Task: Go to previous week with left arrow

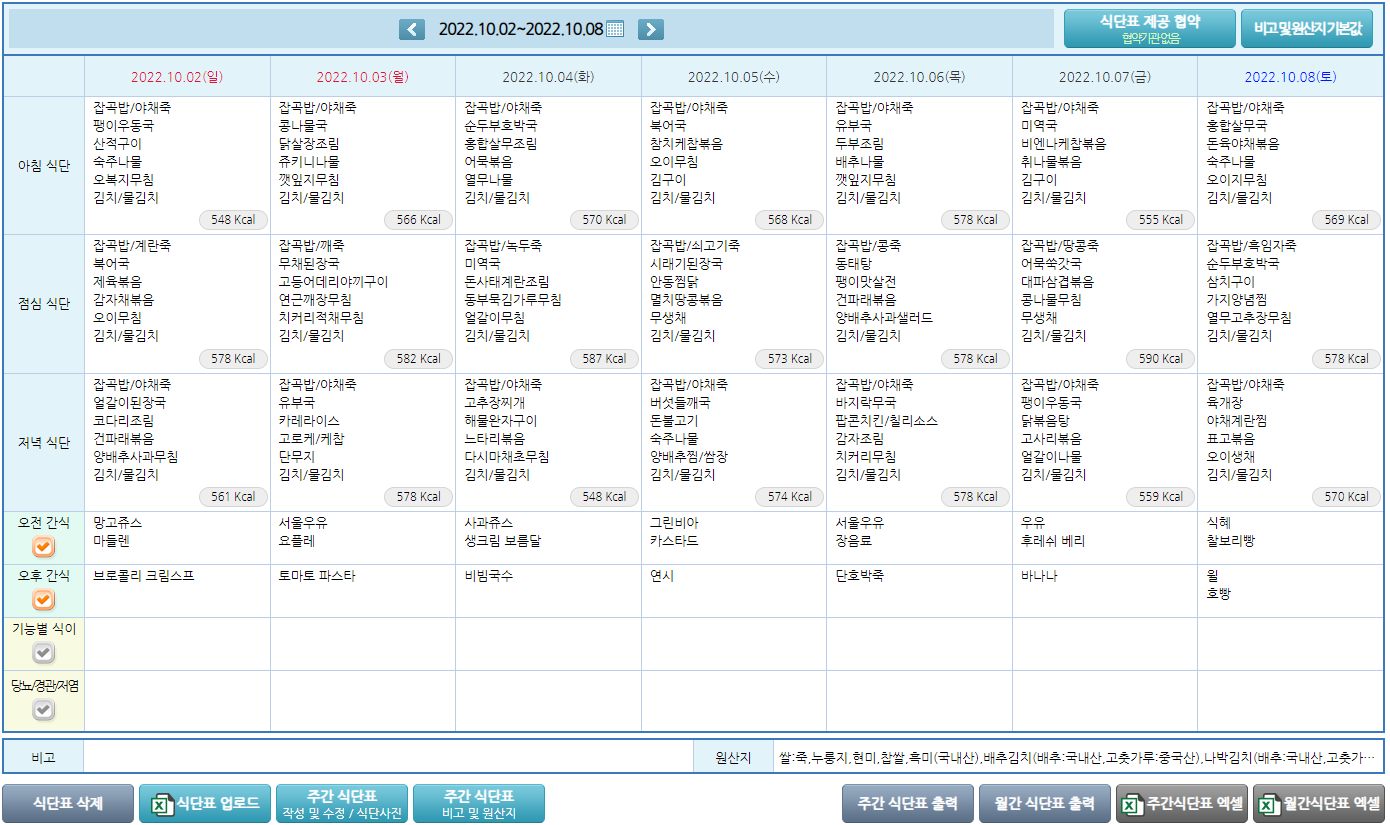Action: 412,29
